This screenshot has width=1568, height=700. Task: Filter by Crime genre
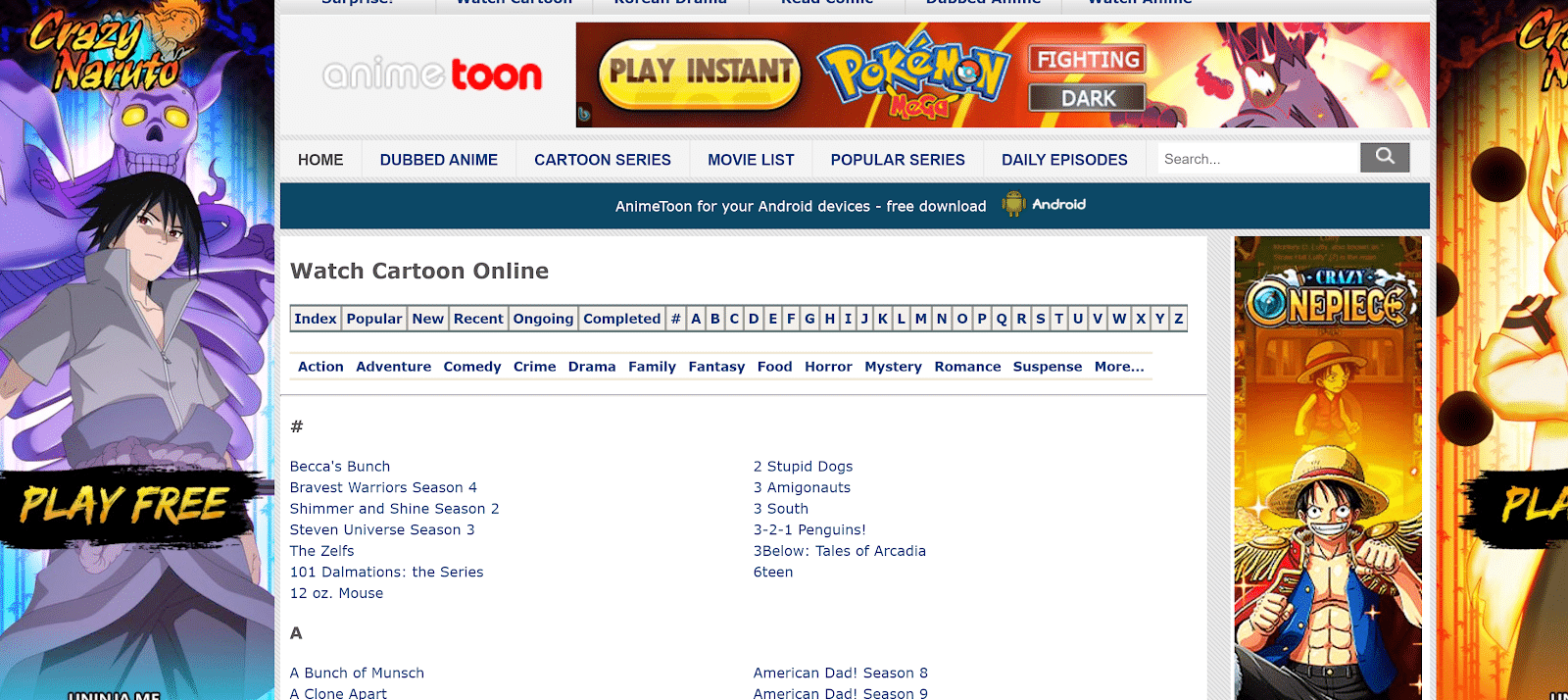(x=535, y=367)
